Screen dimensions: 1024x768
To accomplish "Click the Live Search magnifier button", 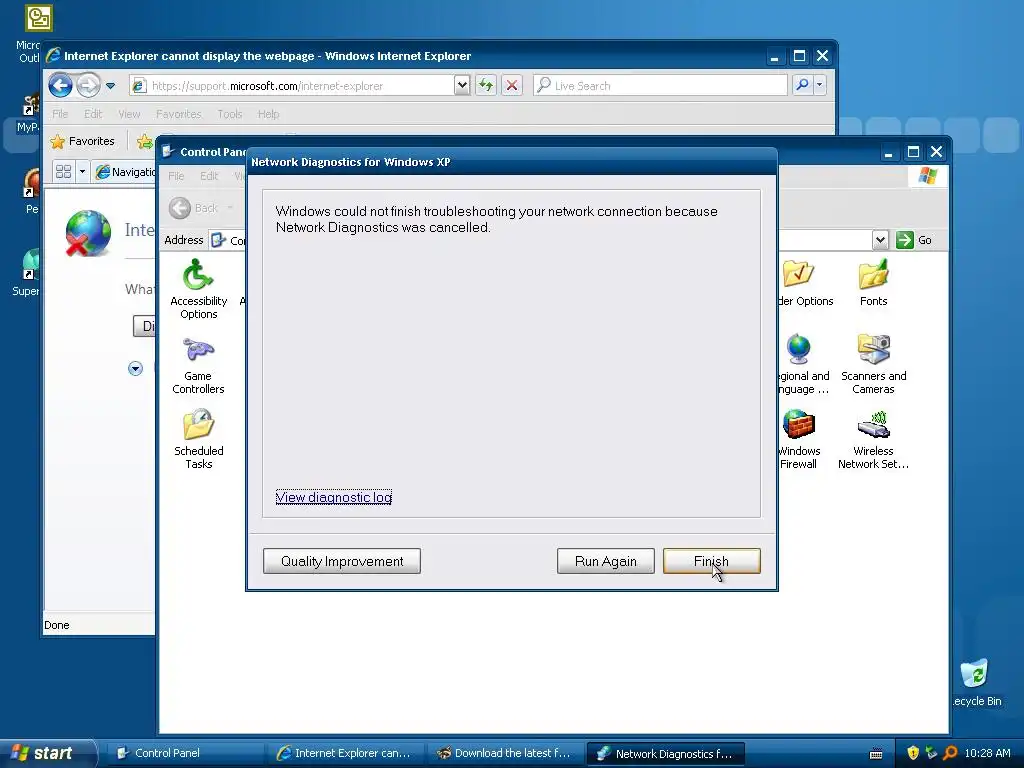I will click(x=802, y=85).
